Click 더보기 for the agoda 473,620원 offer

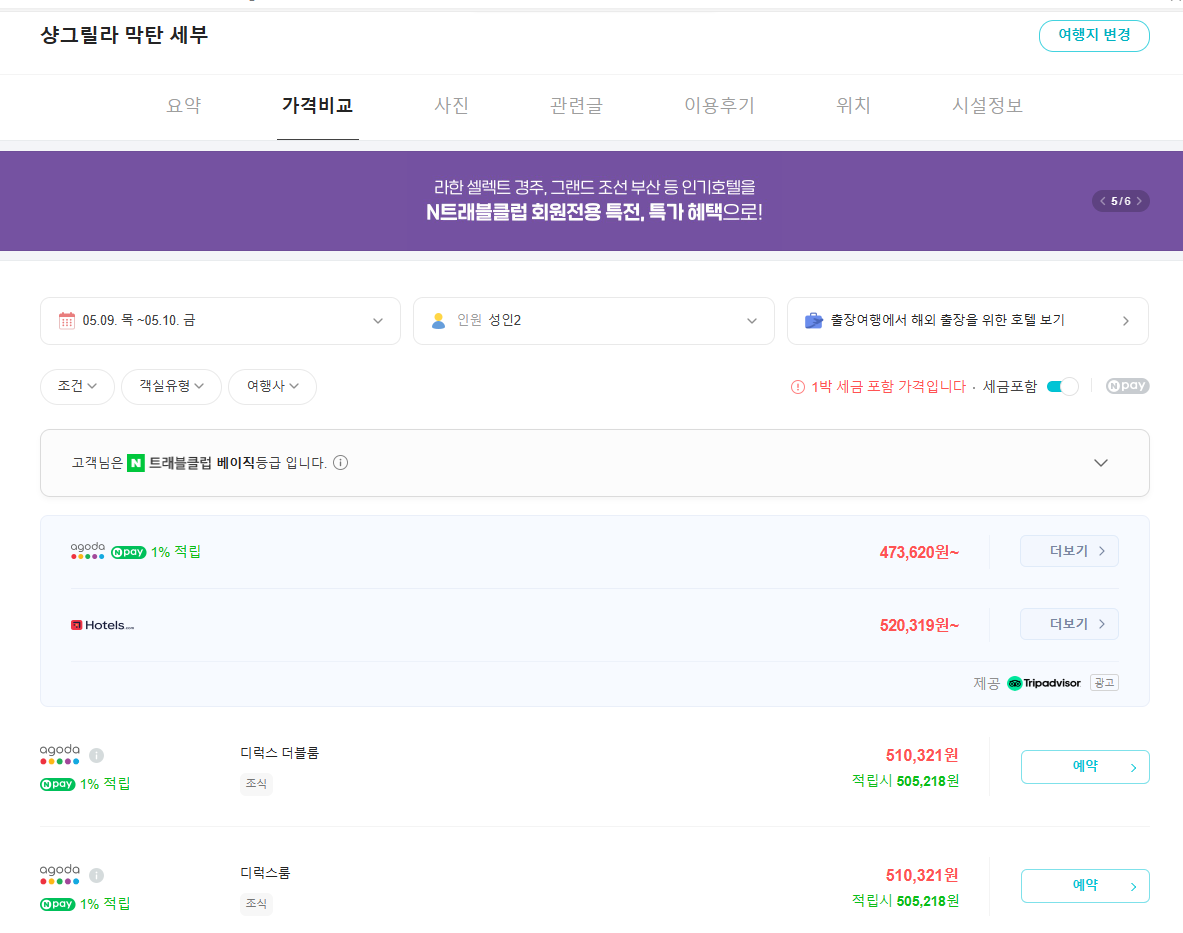(x=1069, y=551)
